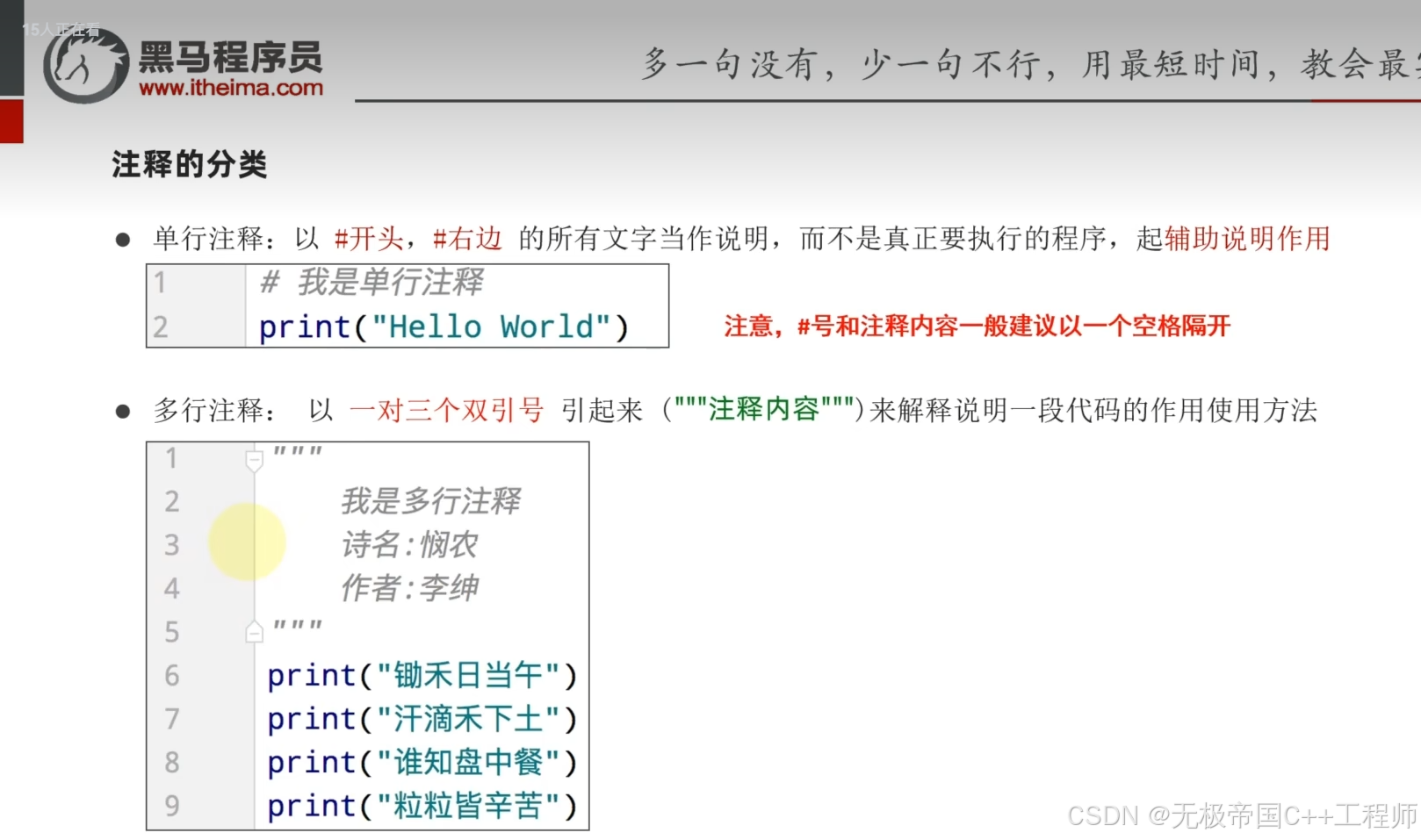Click the red text 一对三个双引号
1421x840 pixels.
click(x=446, y=410)
